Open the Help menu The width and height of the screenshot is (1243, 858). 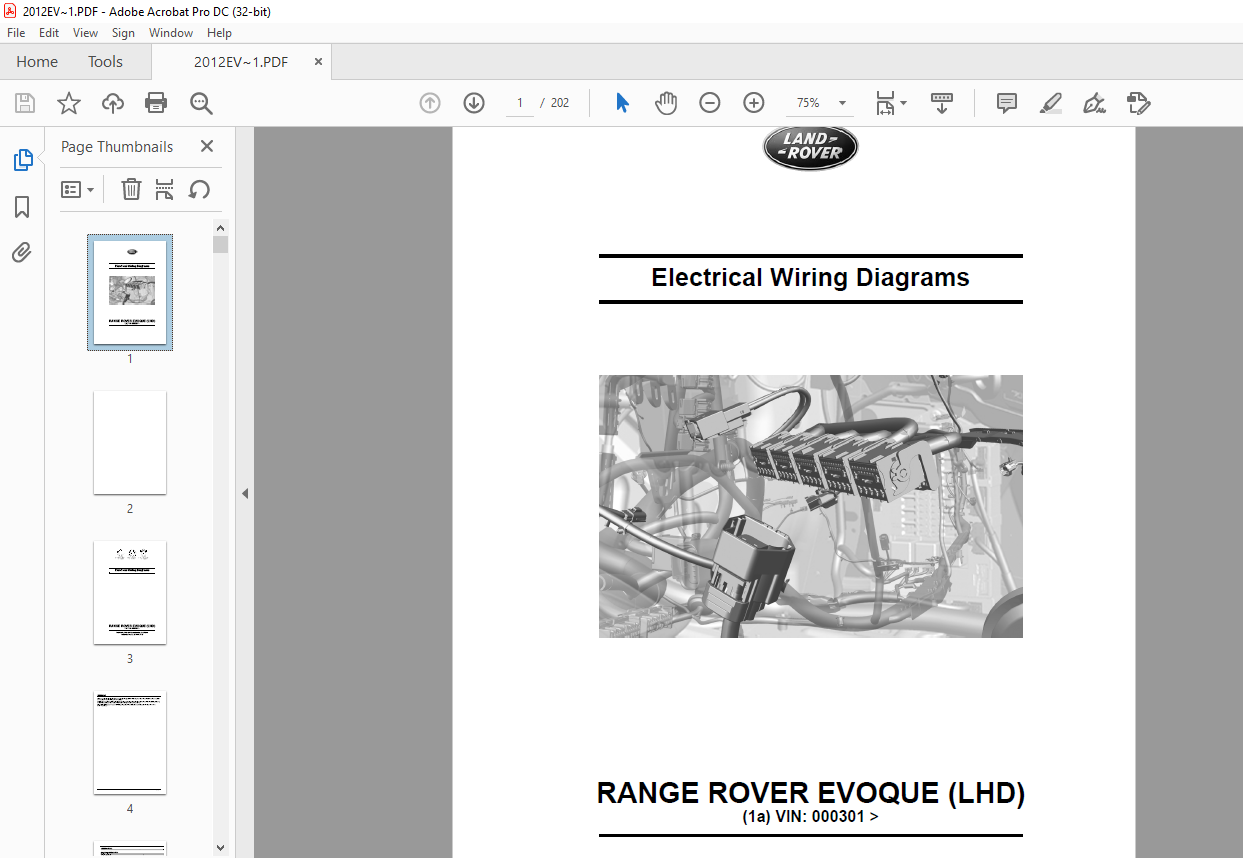[219, 33]
